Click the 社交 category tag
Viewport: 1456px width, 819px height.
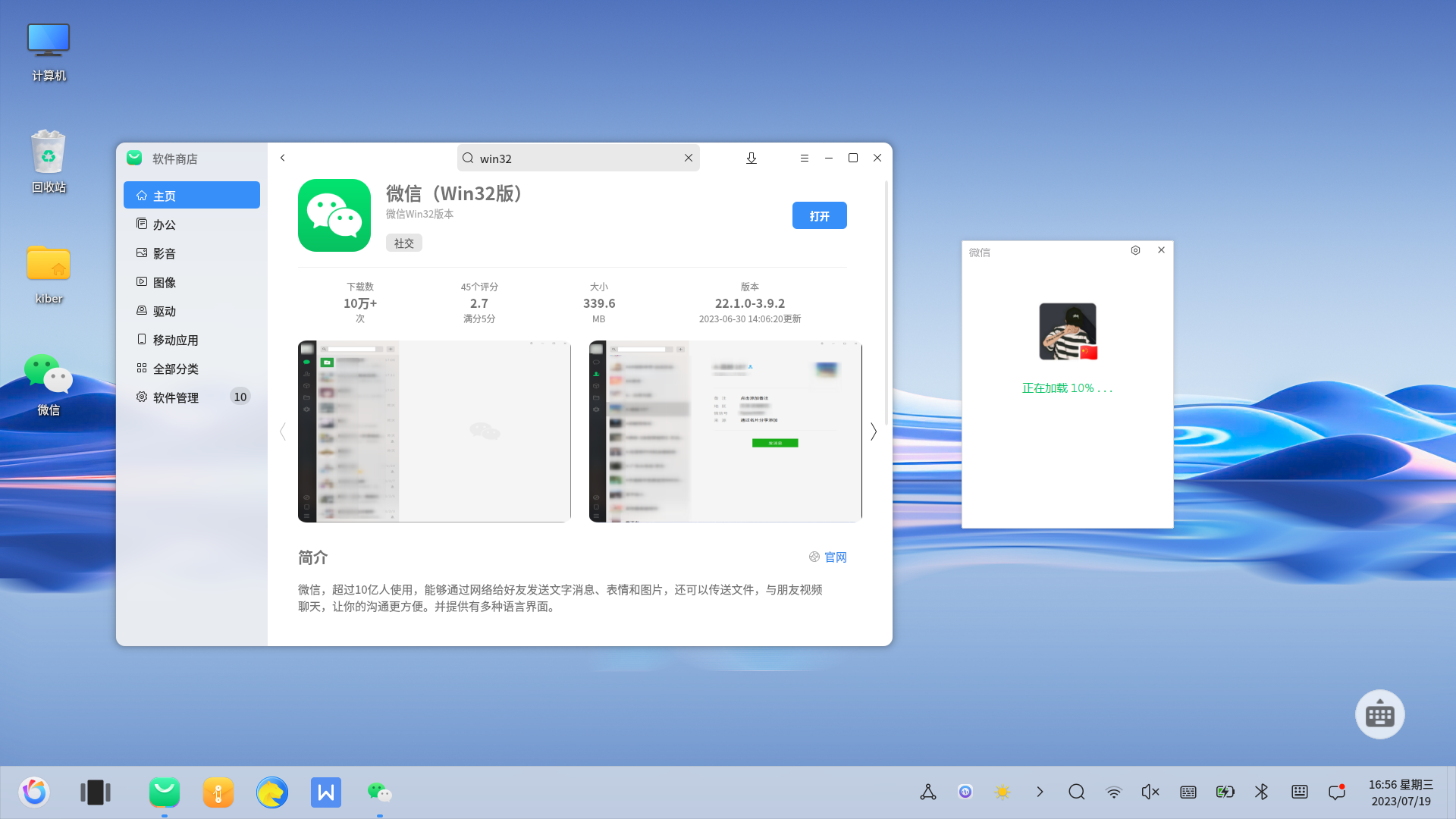pyautogui.click(x=404, y=243)
